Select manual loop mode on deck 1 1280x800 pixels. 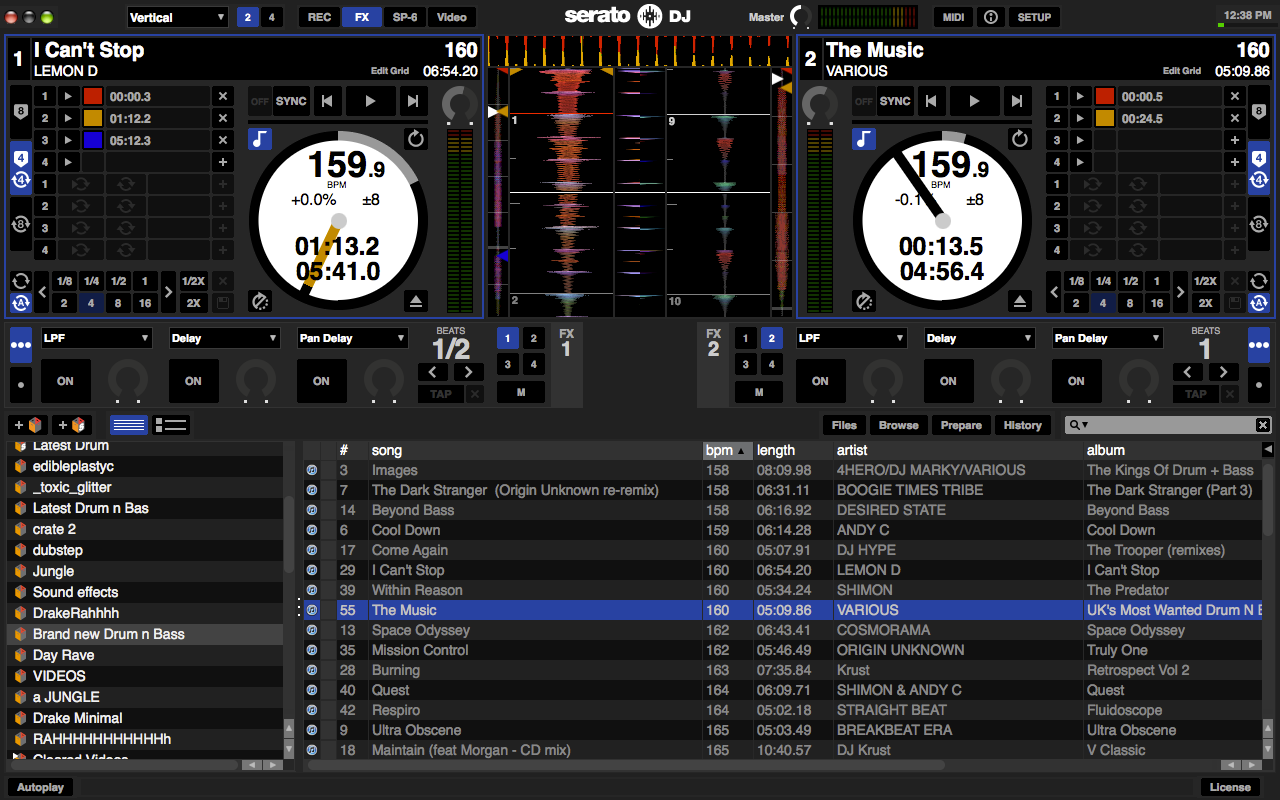[x=20, y=281]
